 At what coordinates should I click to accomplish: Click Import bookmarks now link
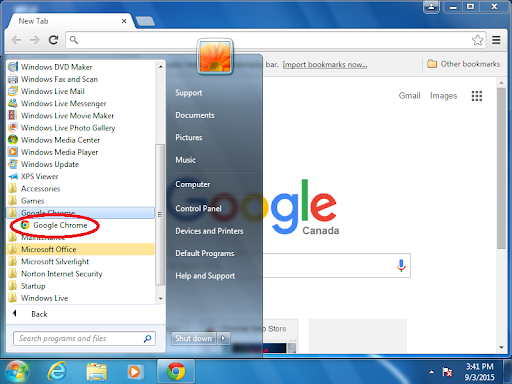click(x=325, y=65)
